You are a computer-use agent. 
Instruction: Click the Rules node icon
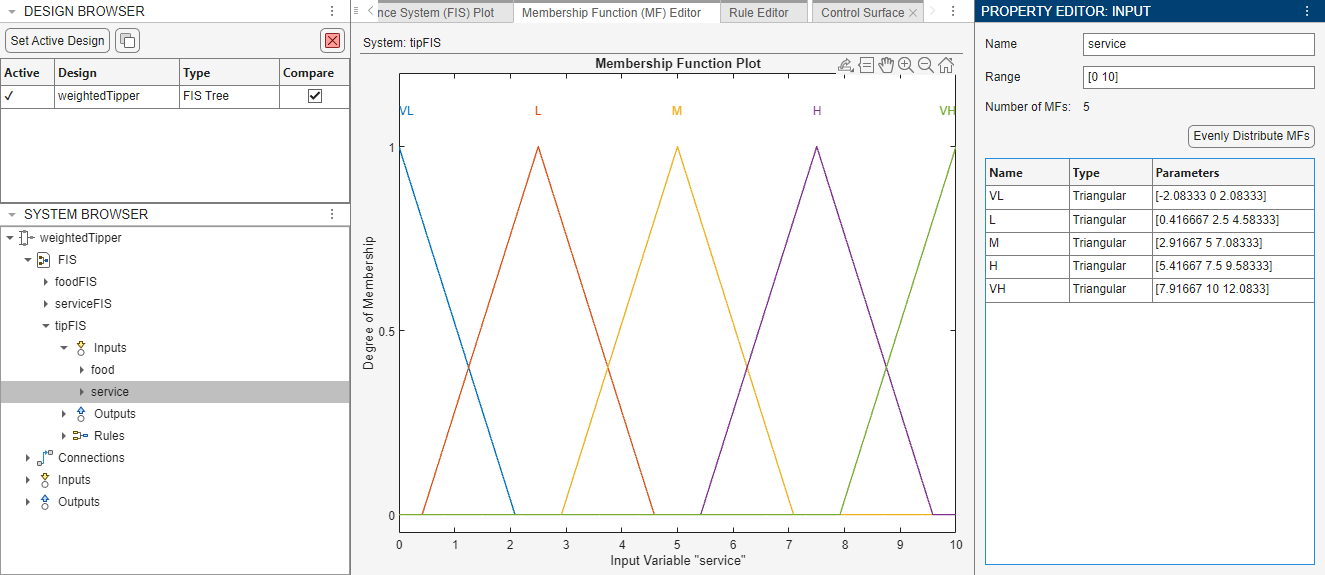tap(81, 436)
